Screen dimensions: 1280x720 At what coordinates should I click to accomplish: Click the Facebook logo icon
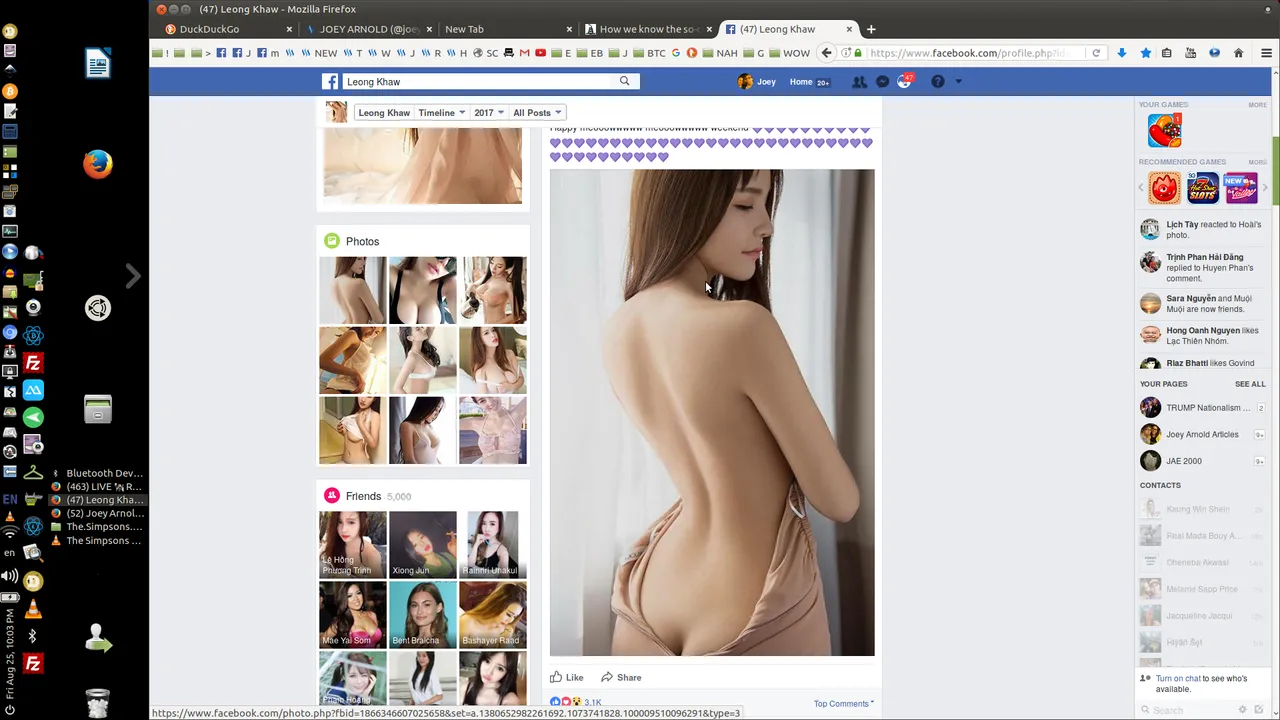click(330, 82)
